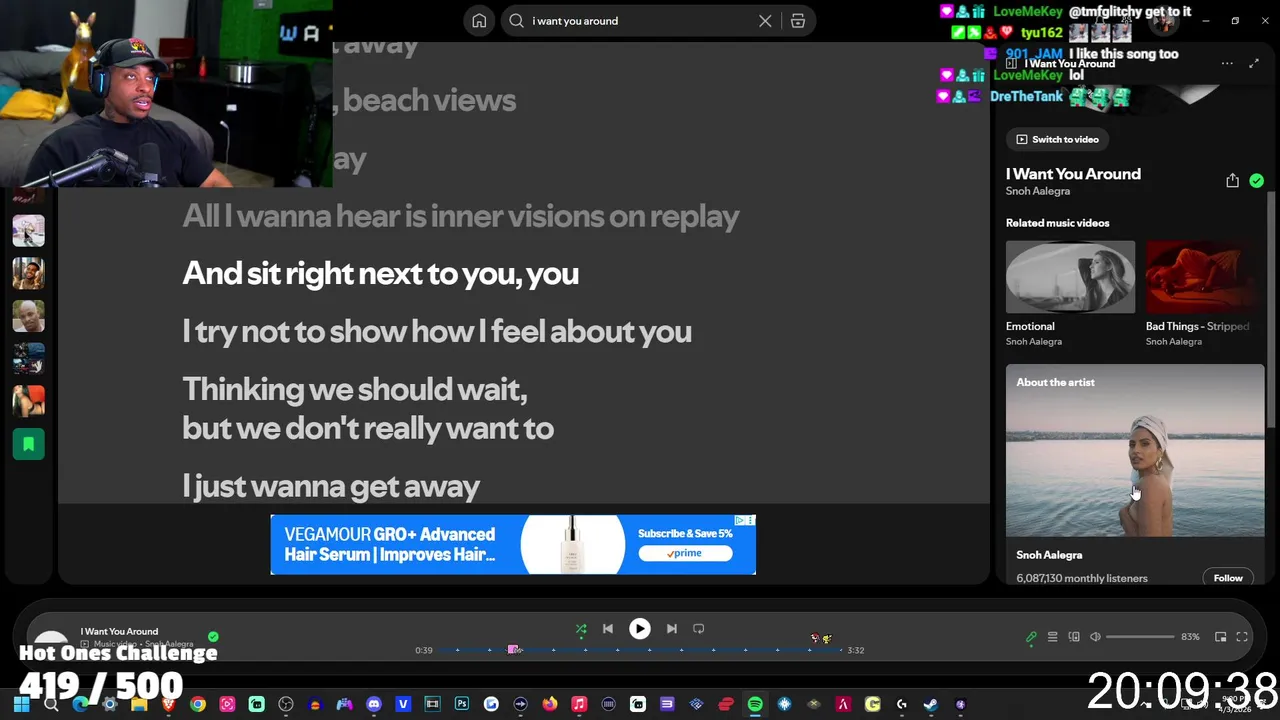Click the 6,087,130 monthly listeners text
Viewport: 1280px width, 720px height.
tap(1082, 578)
